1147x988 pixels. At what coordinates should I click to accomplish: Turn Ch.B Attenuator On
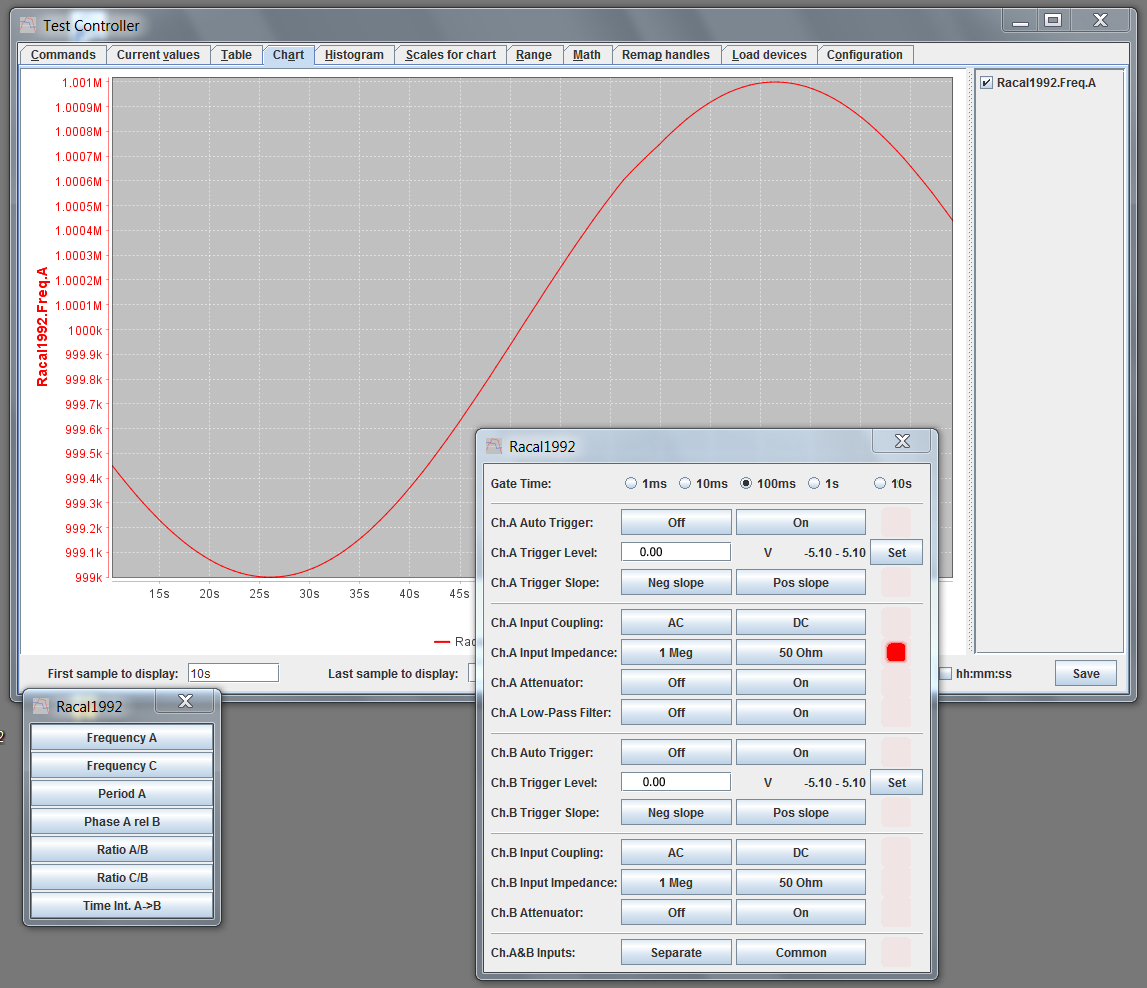click(x=800, y=912)
